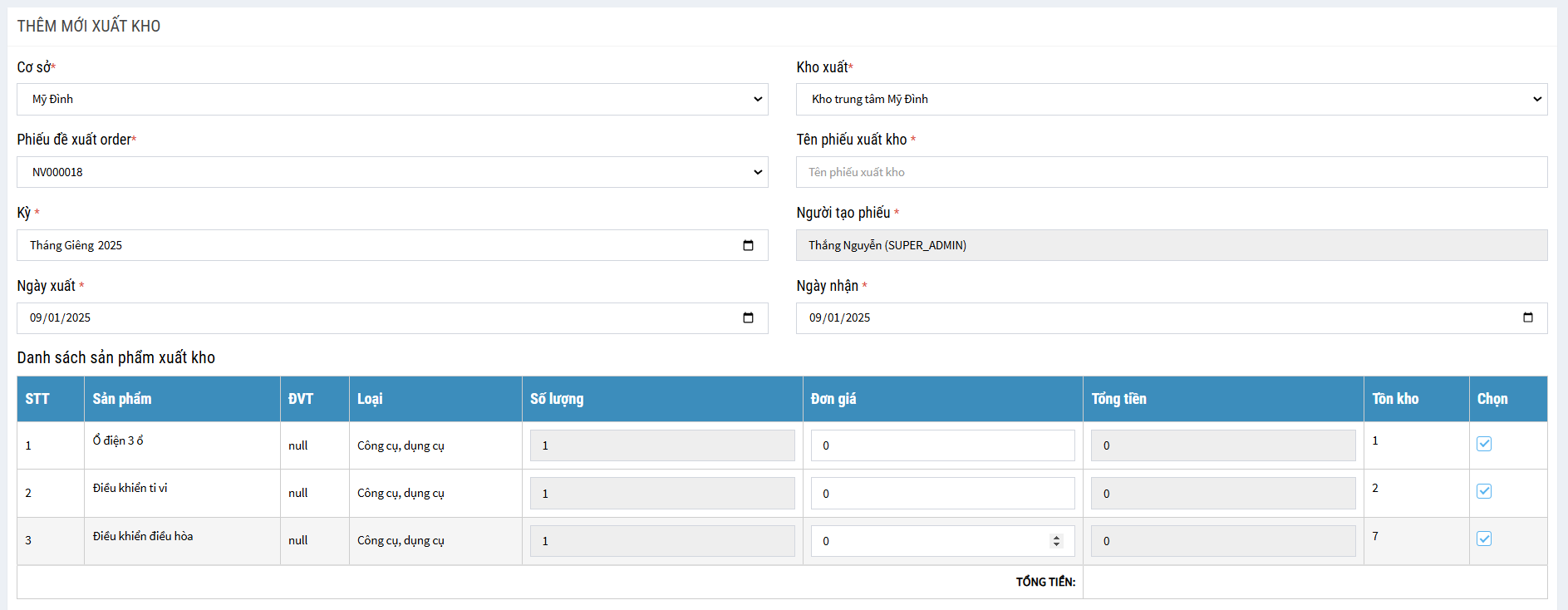Click Tổng tiền field in row 1
This screenshot has width=1568, height=610.
[1223, 445]
